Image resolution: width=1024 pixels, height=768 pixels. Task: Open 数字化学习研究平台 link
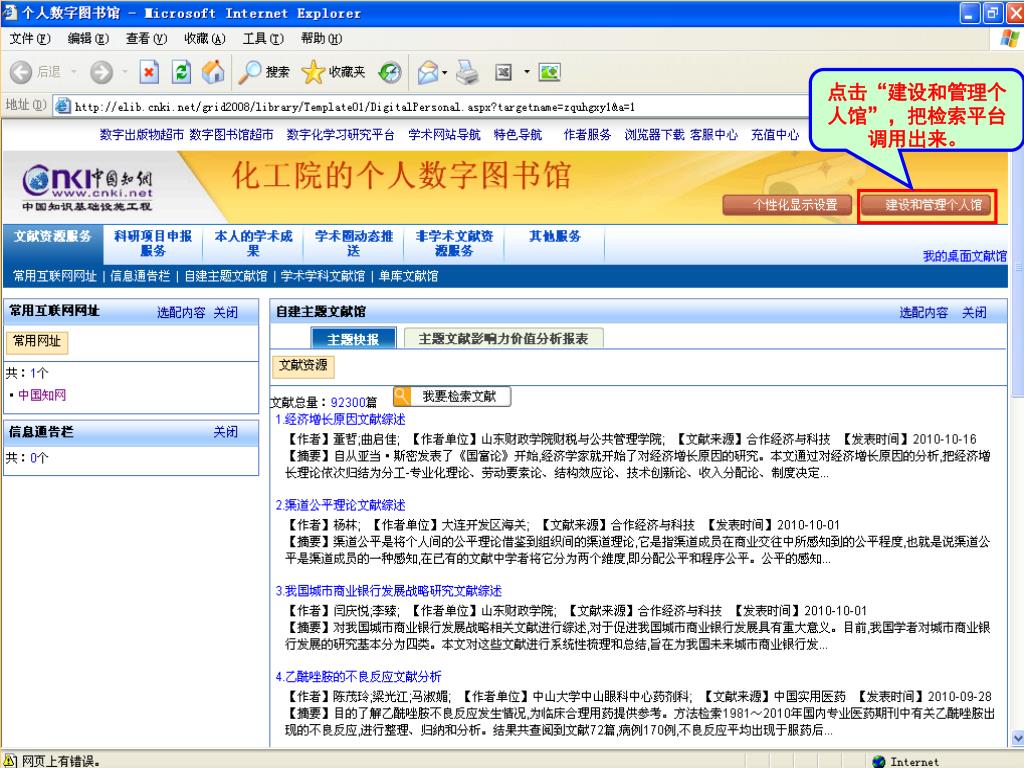(x=340, y=135)
